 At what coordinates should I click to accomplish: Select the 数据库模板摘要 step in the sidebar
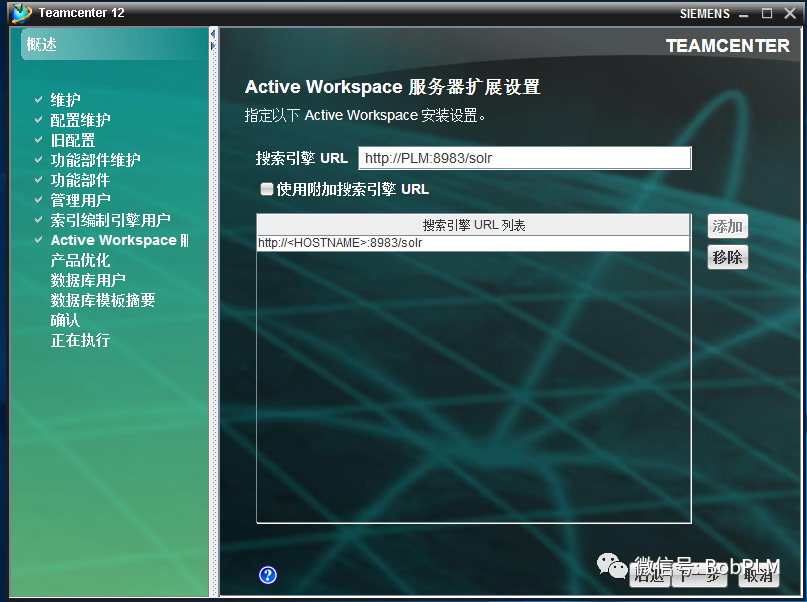(103, 300)
